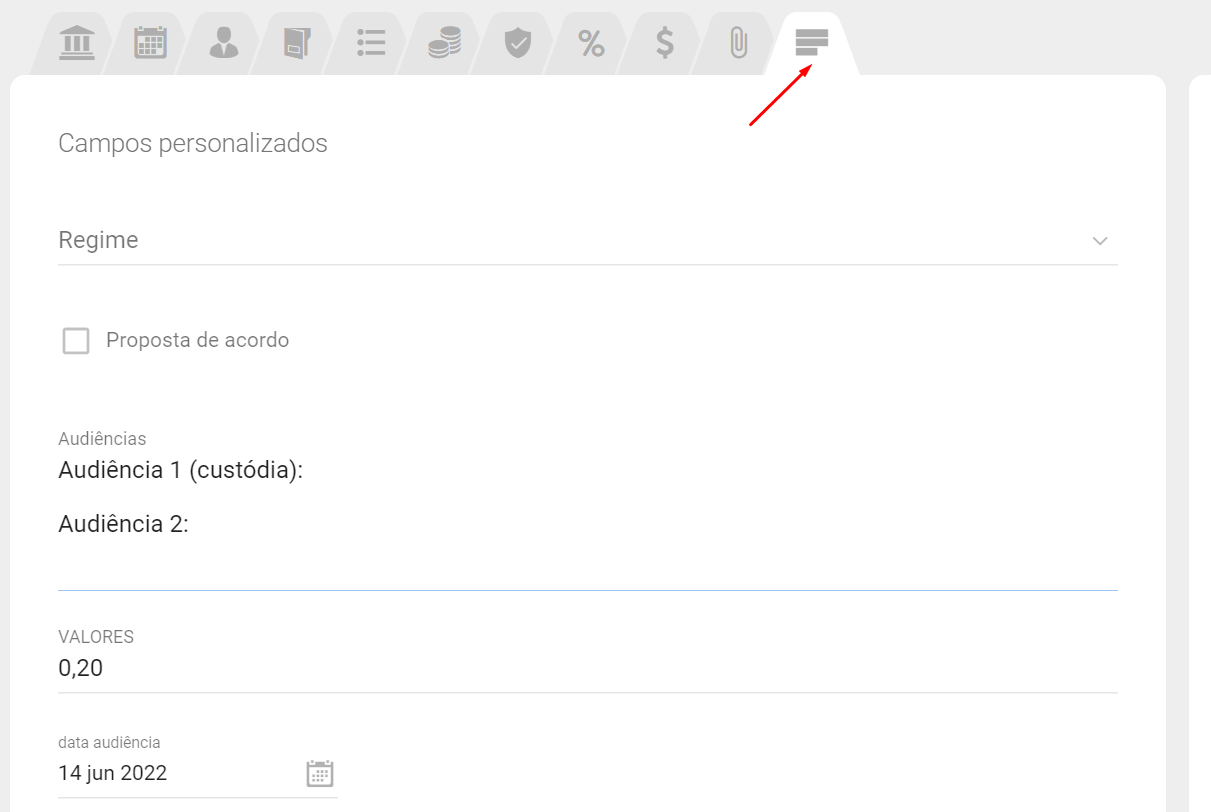Place cursor on the Audiência 2 line
The height and width of the screenshot is (812, 1211).
click(x=124, y=524)
